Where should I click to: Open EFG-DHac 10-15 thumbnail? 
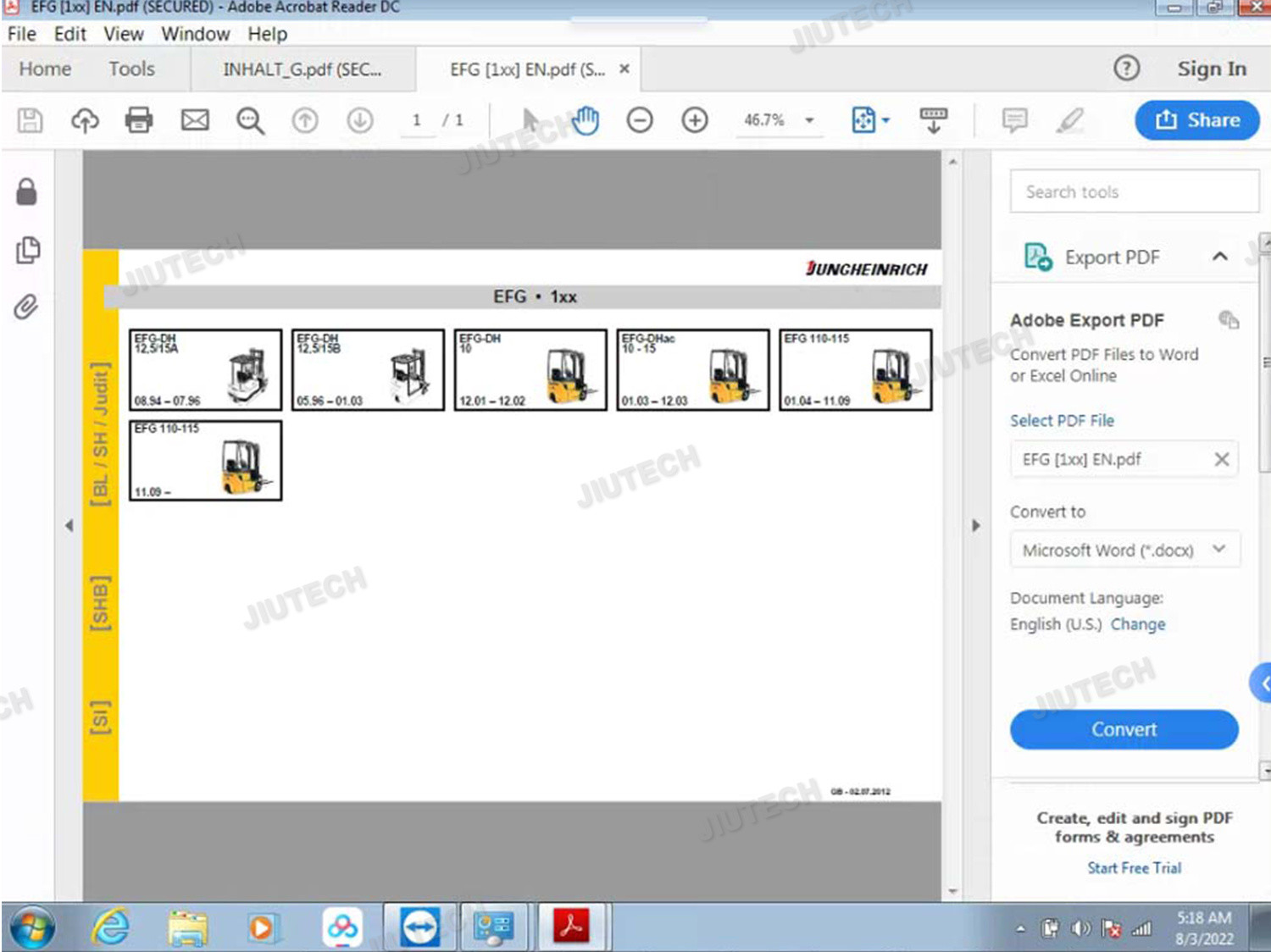coord(693,370)
